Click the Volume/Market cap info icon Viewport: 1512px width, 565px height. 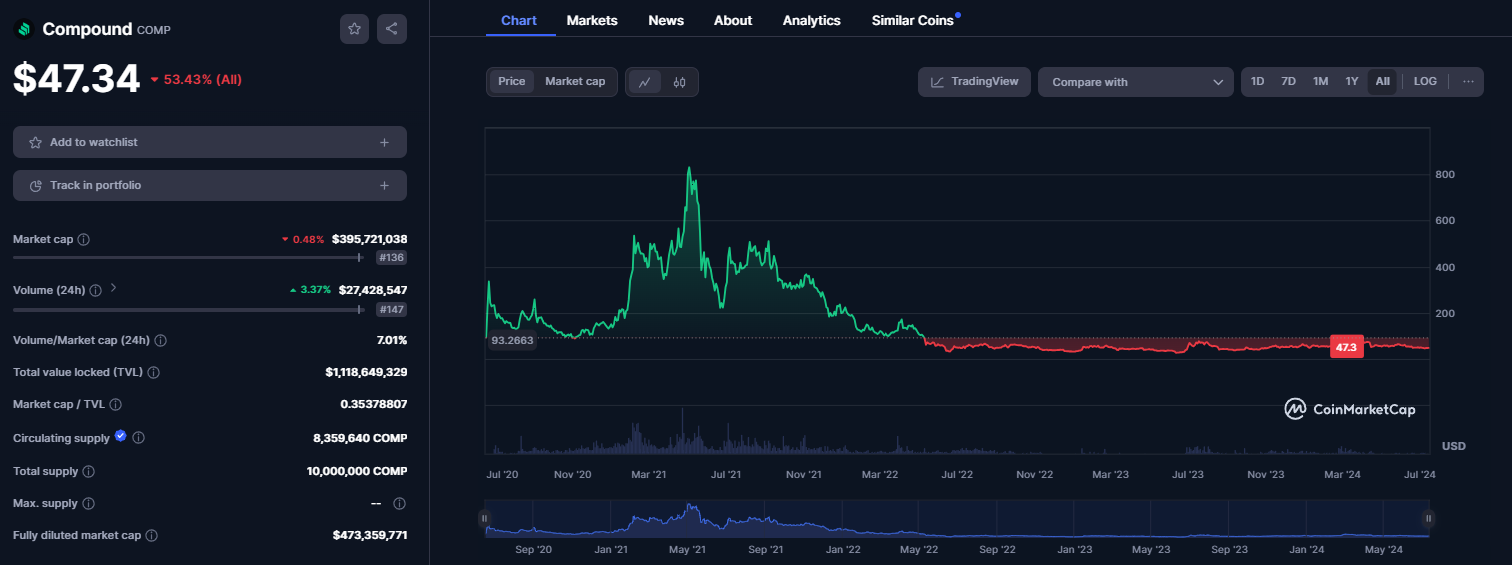(x=160, y=340)
